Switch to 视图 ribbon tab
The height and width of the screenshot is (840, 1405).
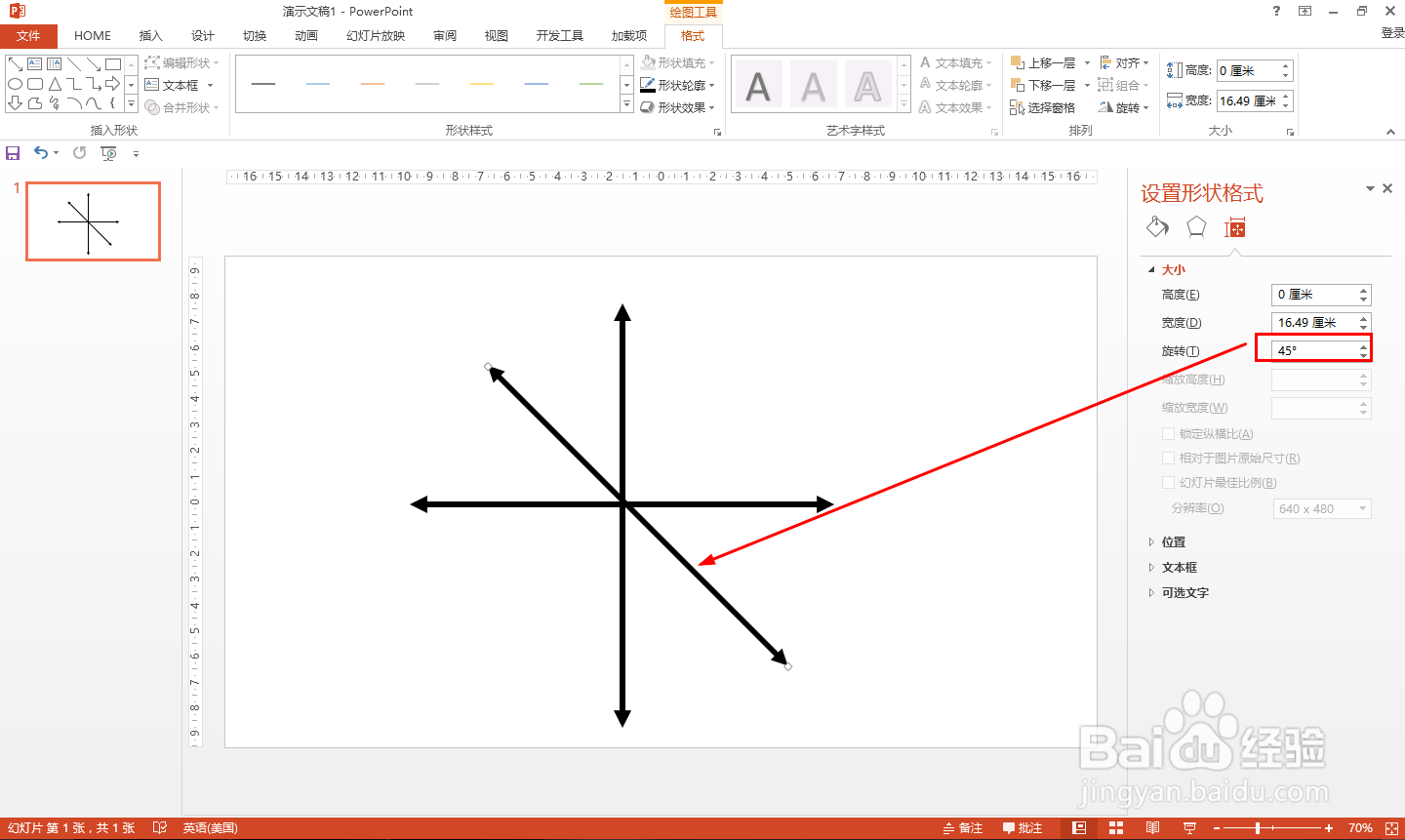click(497, 36)
